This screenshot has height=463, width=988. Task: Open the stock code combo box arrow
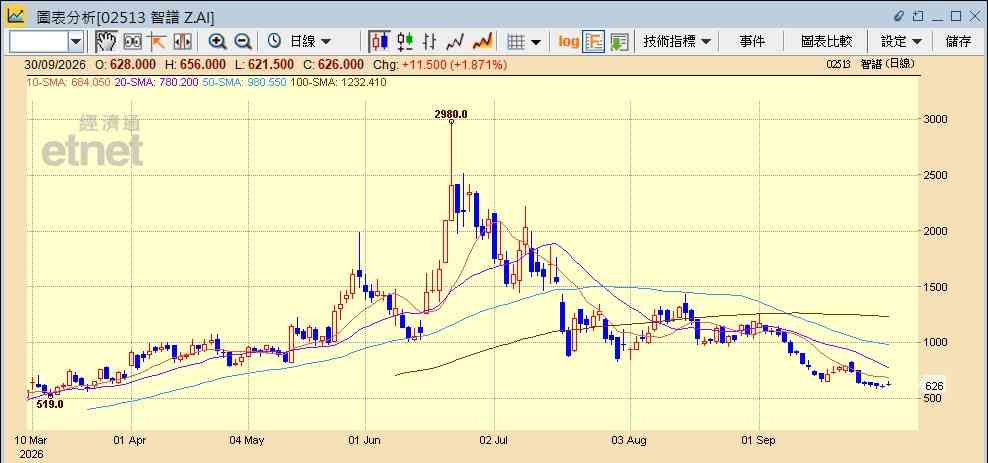(76, 42)
